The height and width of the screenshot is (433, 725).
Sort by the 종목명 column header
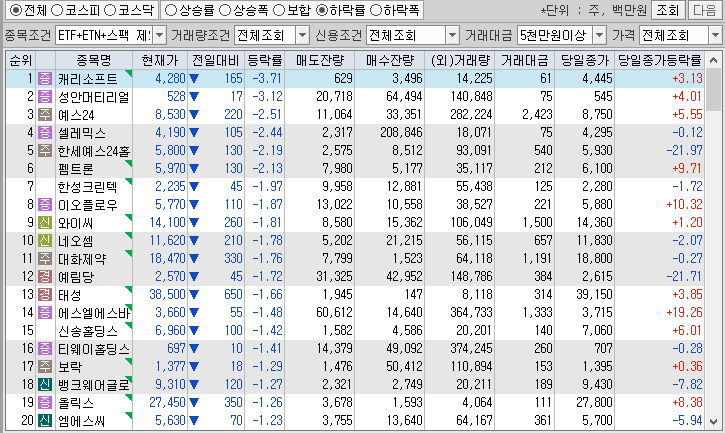click(94, 60)
